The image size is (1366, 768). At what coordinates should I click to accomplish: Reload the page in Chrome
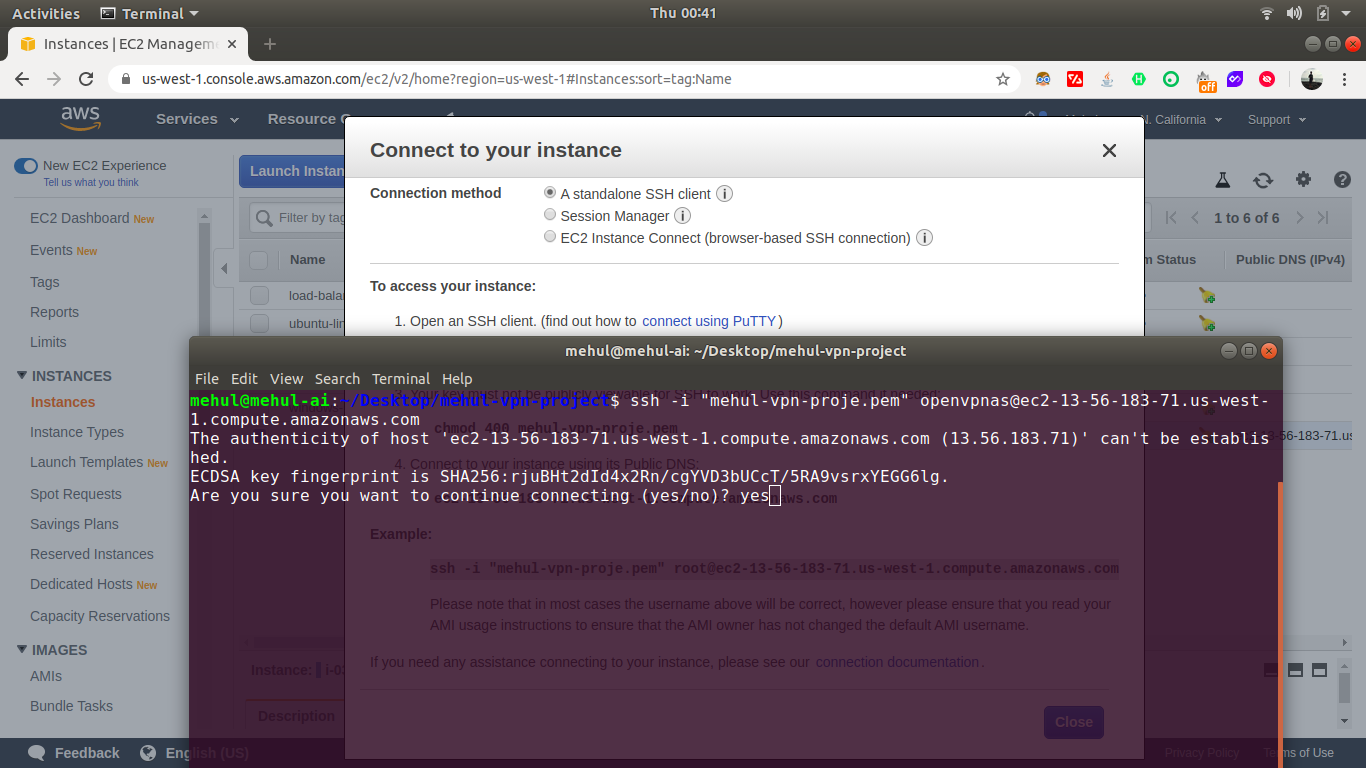87,79
